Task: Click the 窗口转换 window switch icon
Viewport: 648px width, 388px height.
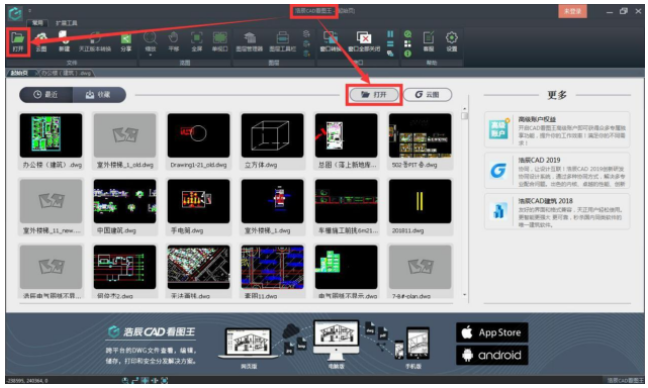Action: [x=330, y=38]
